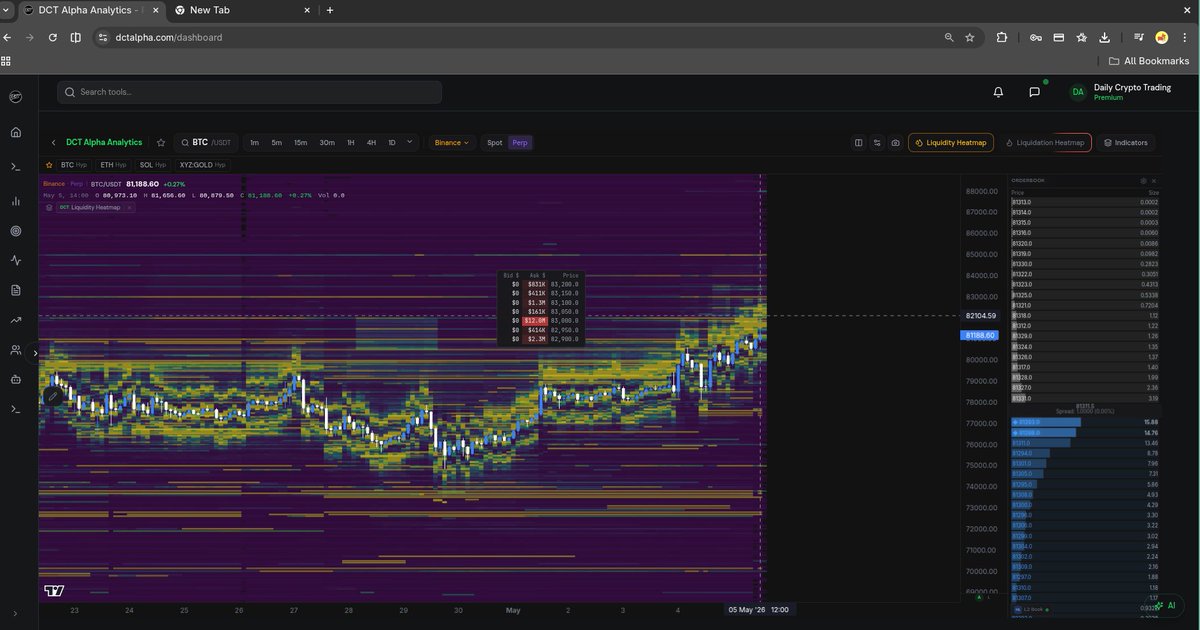Close the Orderbook panel

[1154, 180]
